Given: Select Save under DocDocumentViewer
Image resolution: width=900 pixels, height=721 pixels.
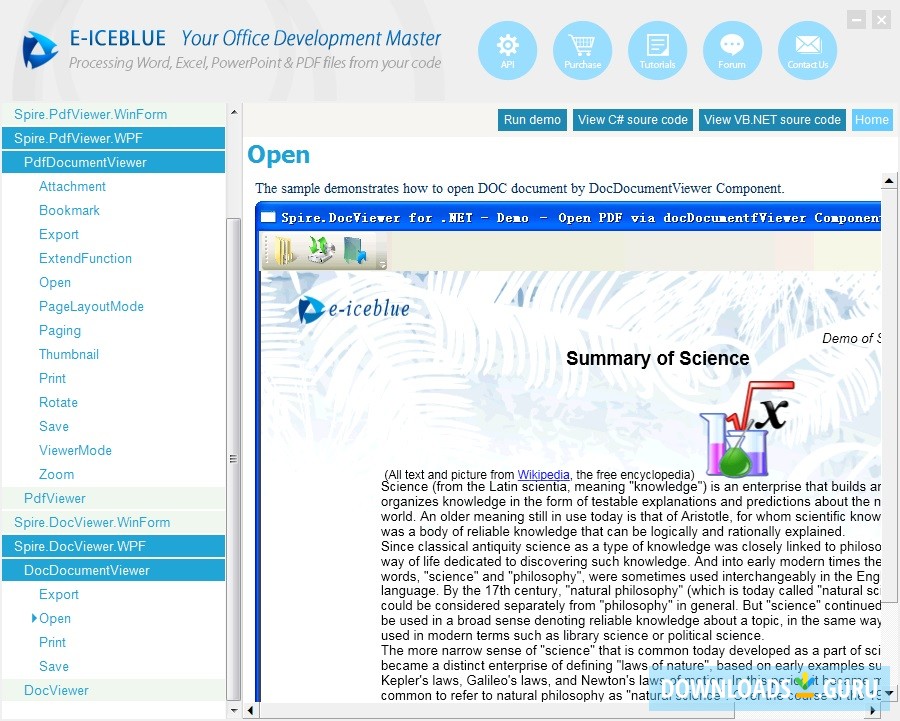Looking at the screenshot, I should point(53,666).
